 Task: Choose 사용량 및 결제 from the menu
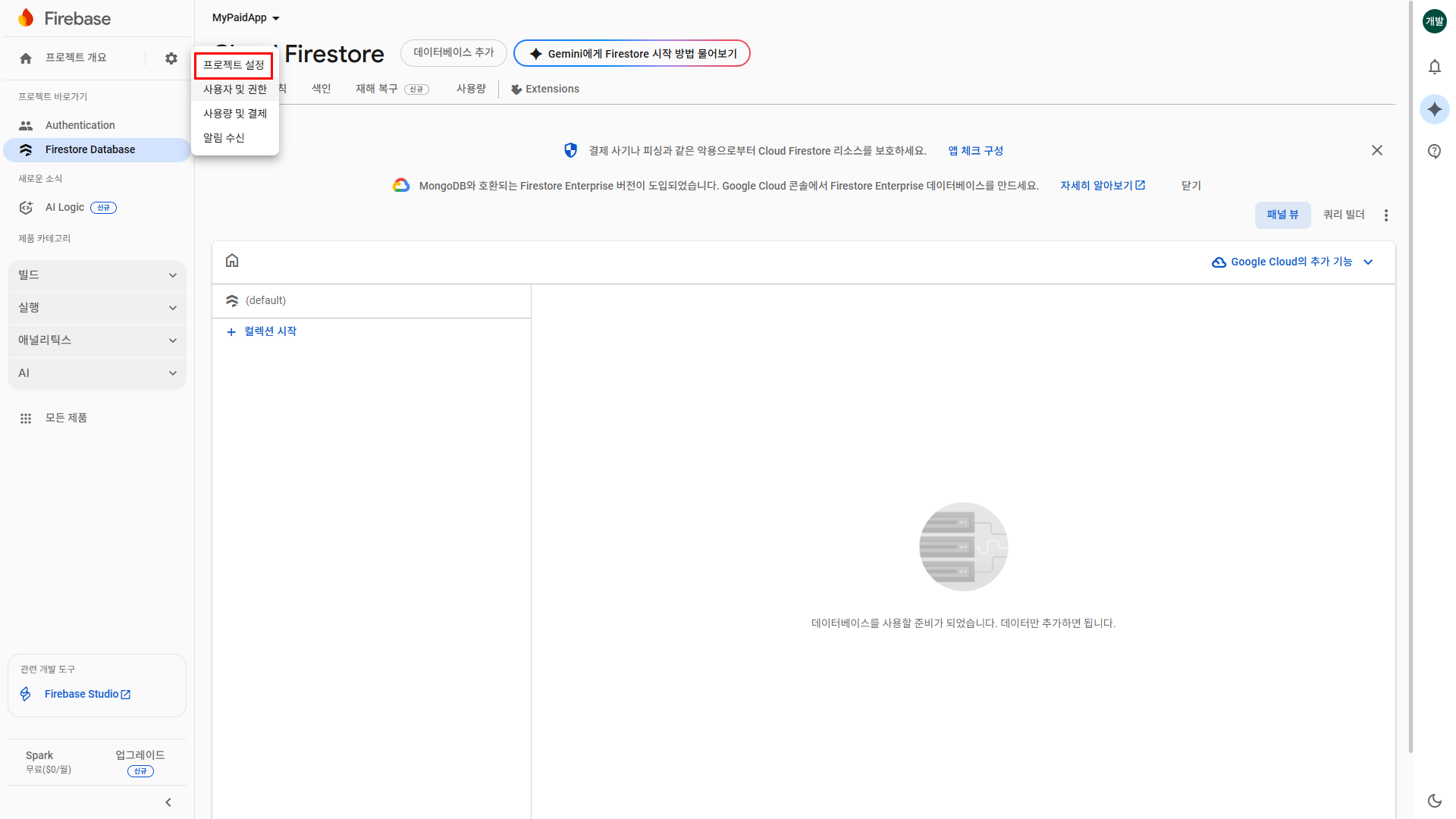point(235,114)
